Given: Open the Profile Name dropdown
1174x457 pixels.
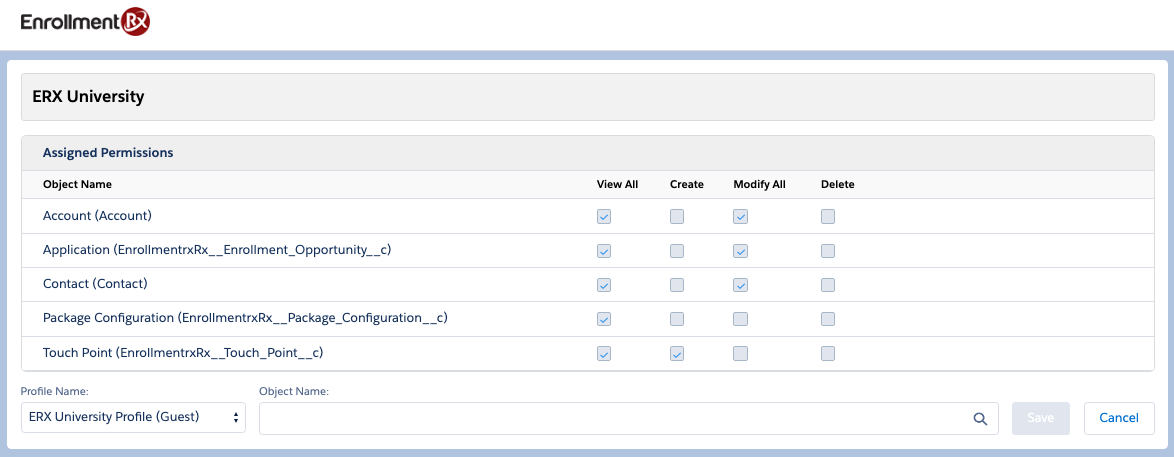Looking at the screenshot, I should [x=133, y=418].
